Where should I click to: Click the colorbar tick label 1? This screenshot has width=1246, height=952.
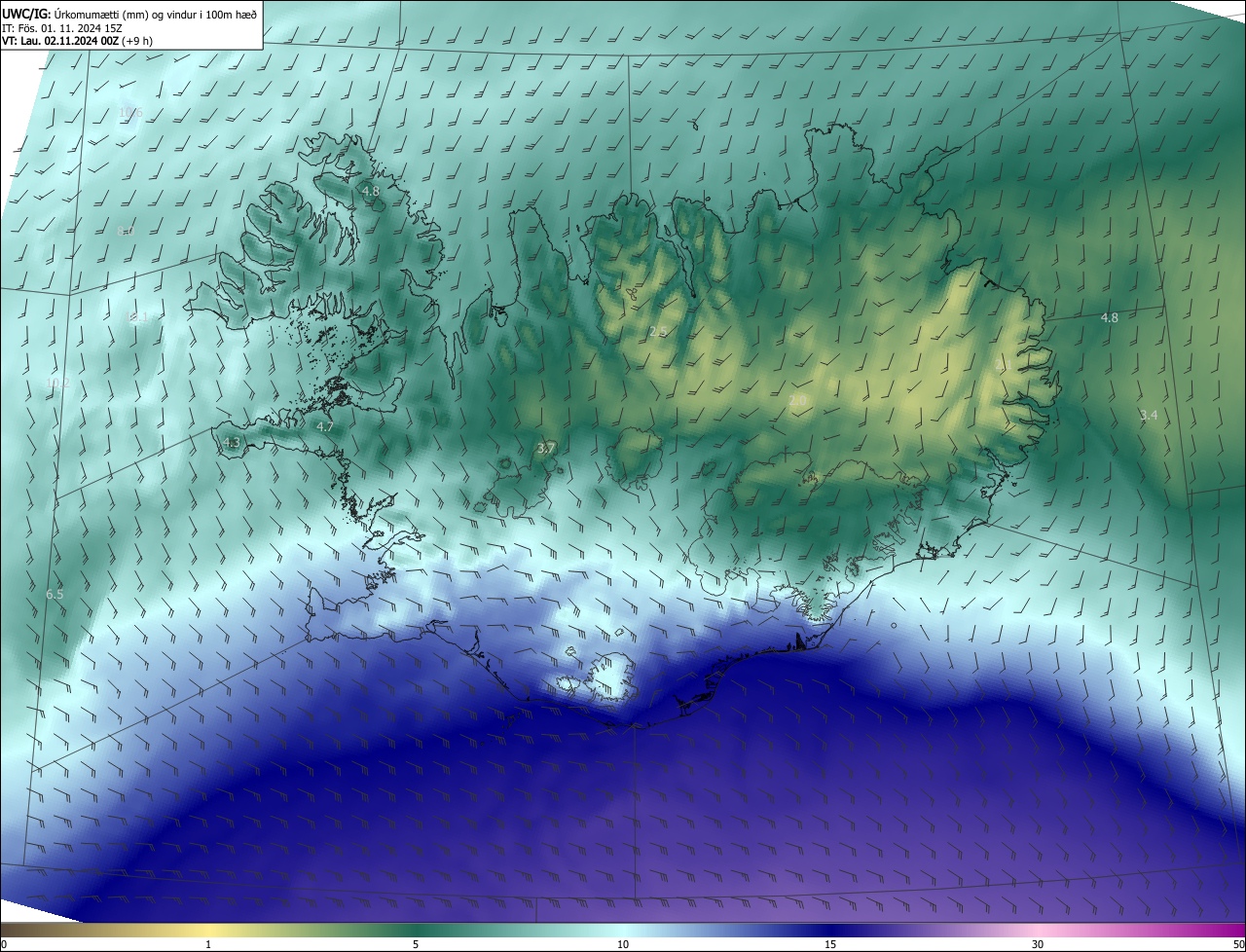[x=208, y=944]
